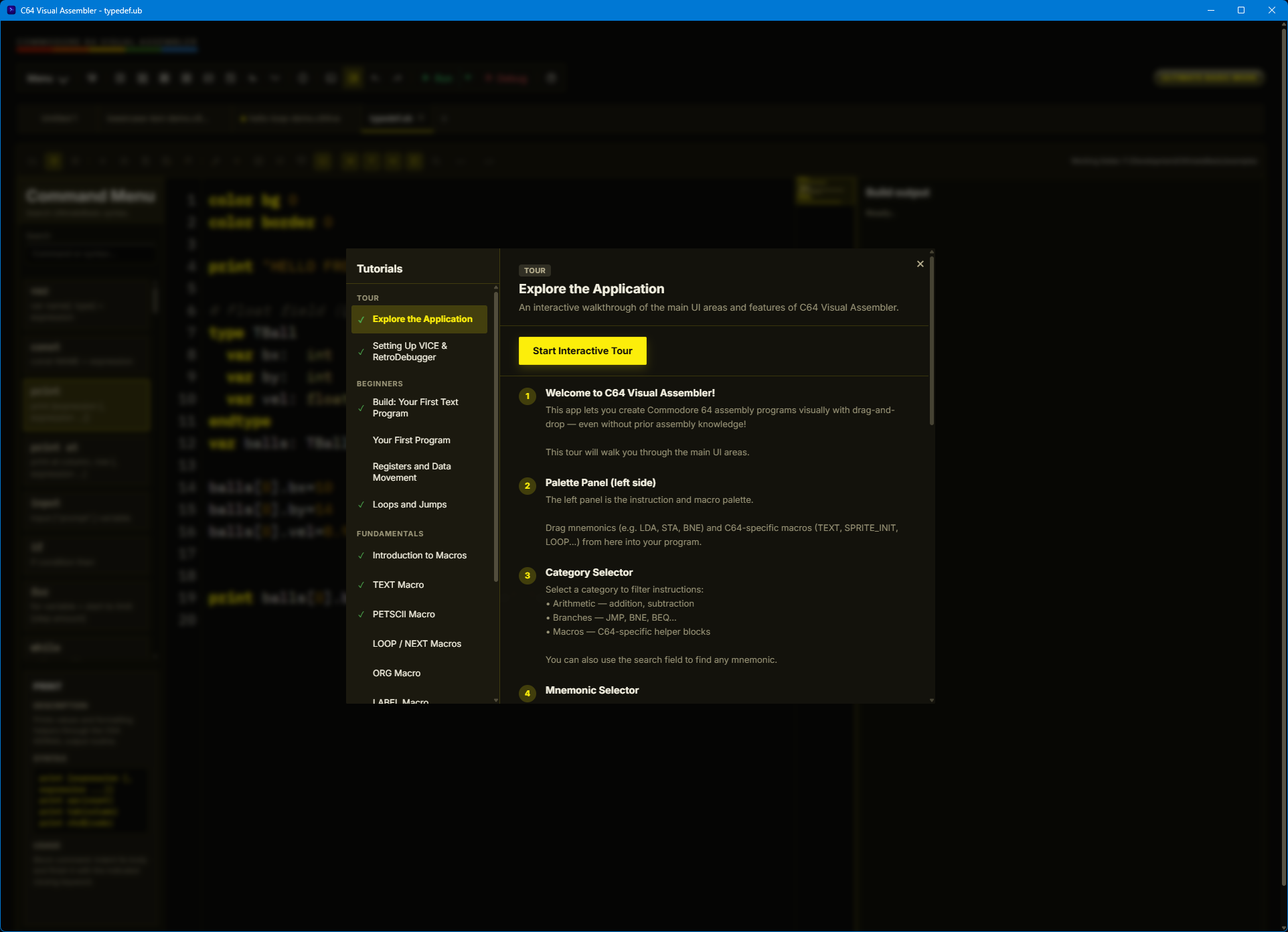1288x932 pixels.
Task: Click the down arrow of the tour content scrollbar
Action: coord(932,700)
